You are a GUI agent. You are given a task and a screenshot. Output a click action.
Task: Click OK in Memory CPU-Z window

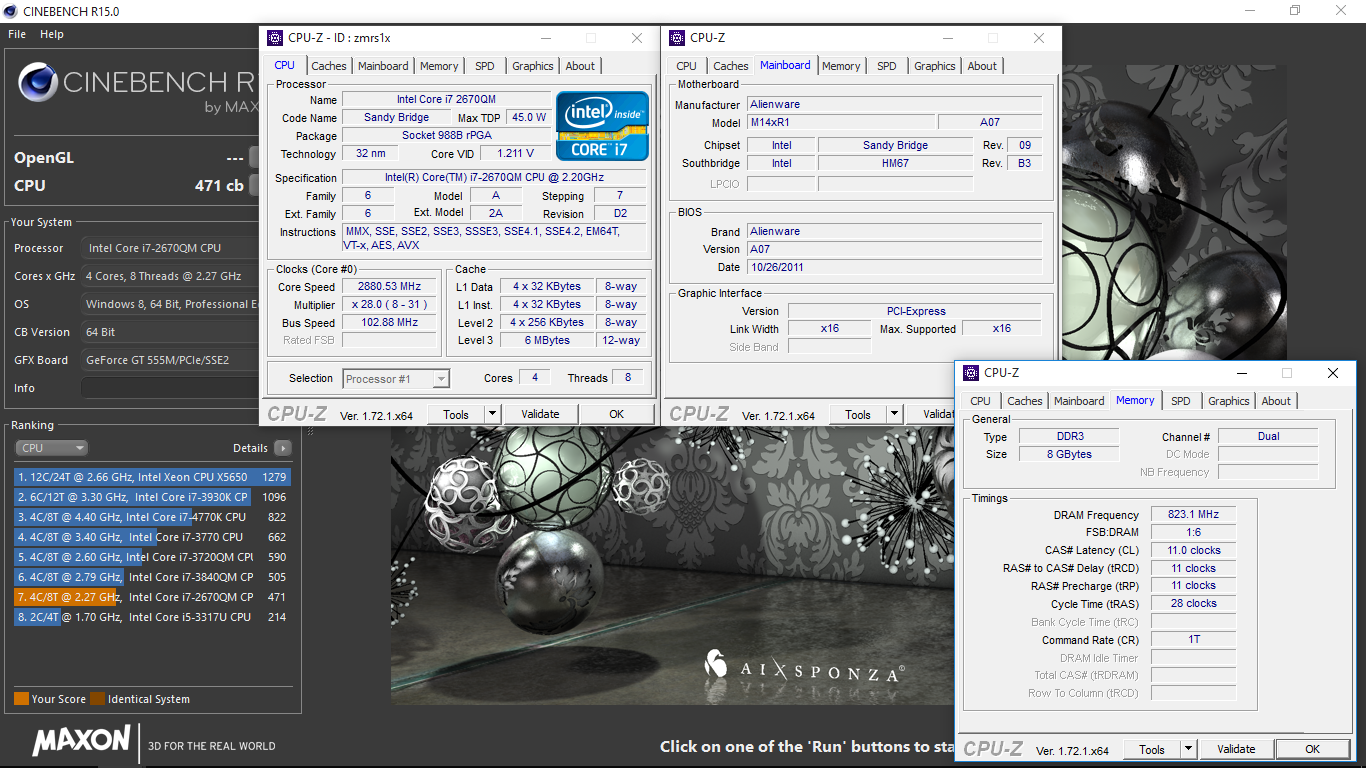click(x=1313, y=749)
